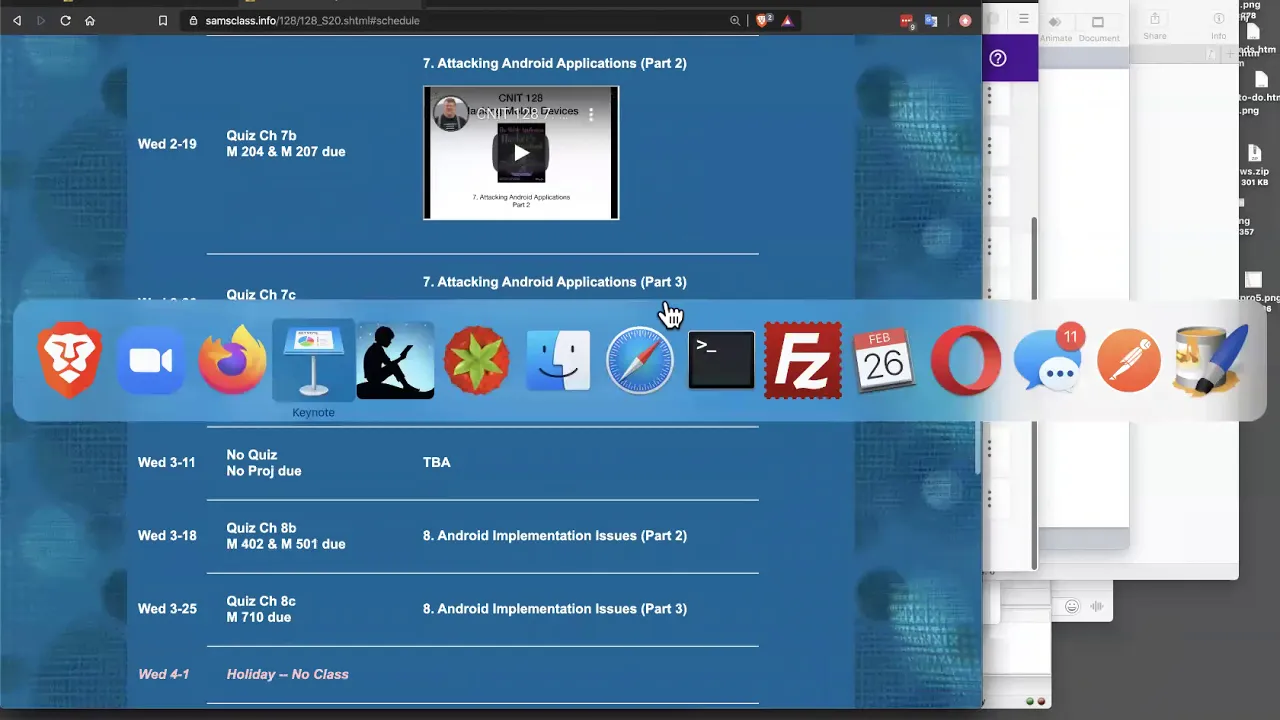This screenshot has width=1280, height=720.
Task: Click "Quiz Ch 8b" text
Action: [261, 528]
